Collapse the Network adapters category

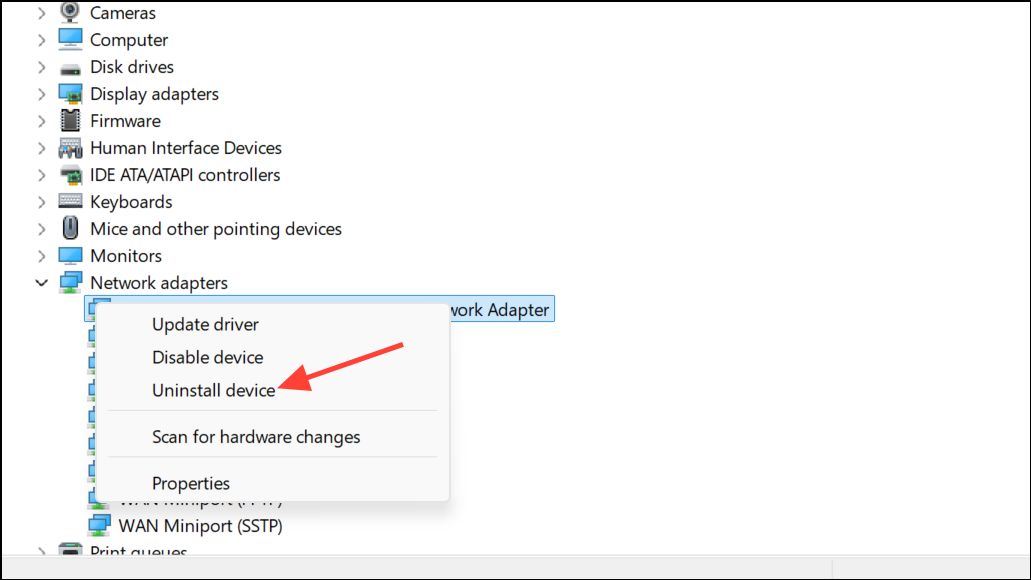42,282
